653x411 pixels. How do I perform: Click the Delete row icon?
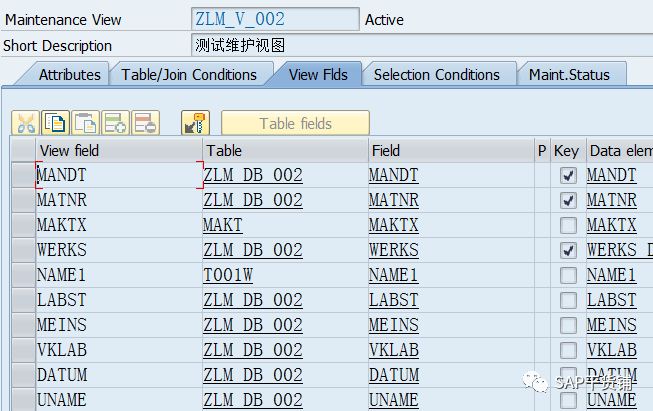[x=145, y=124]
